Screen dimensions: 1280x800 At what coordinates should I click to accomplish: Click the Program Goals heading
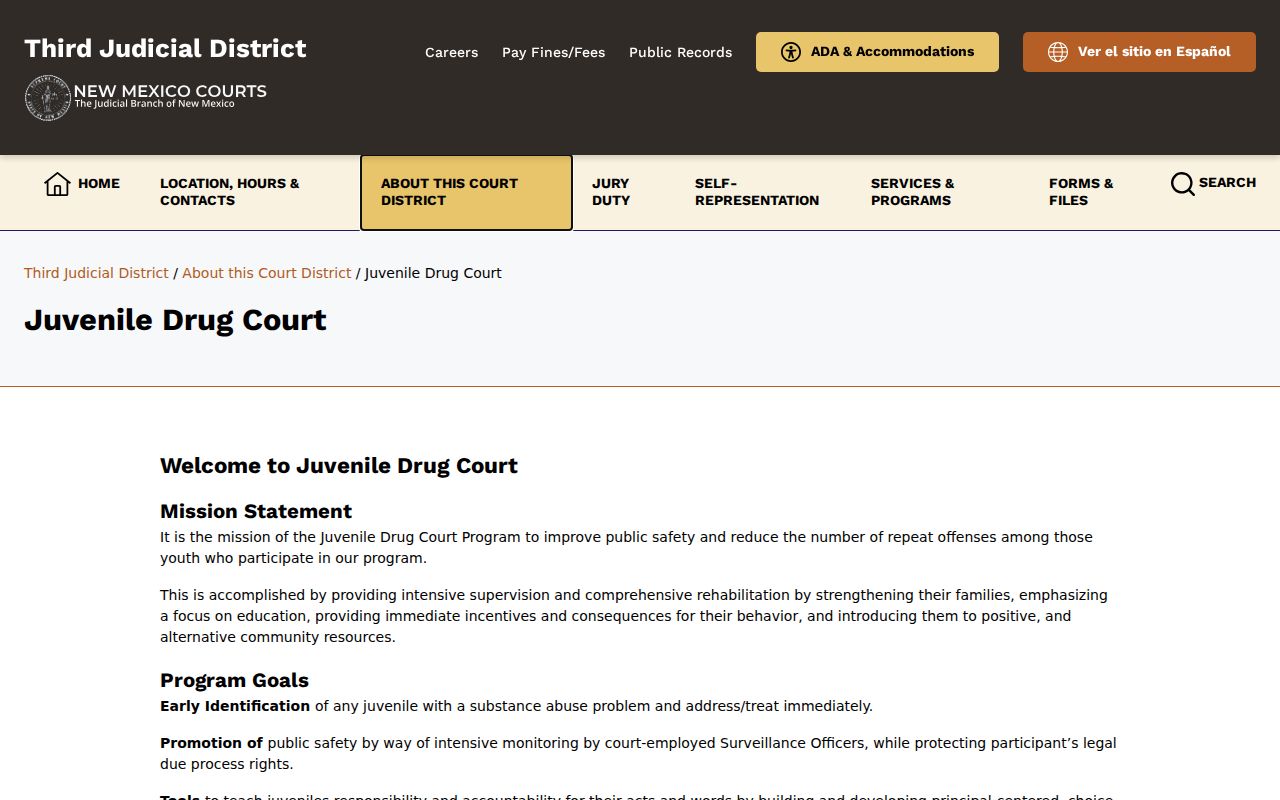click(x=234, y=680)
